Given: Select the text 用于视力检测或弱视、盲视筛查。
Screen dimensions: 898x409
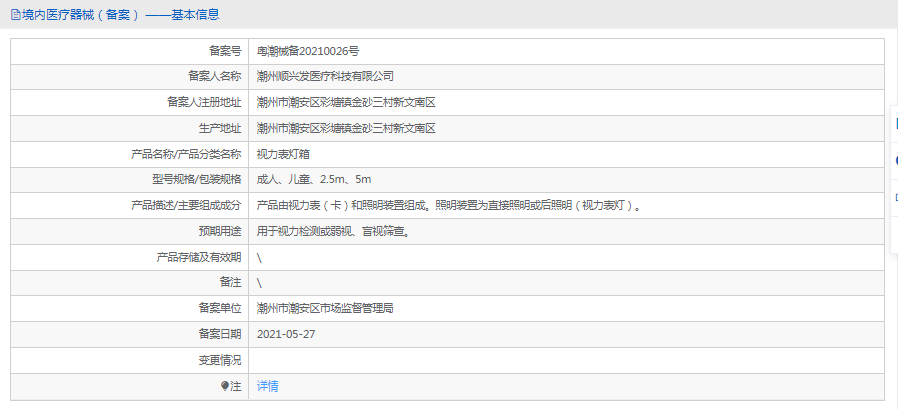Looking at the screenshot, I should click(x=334, y=231).
